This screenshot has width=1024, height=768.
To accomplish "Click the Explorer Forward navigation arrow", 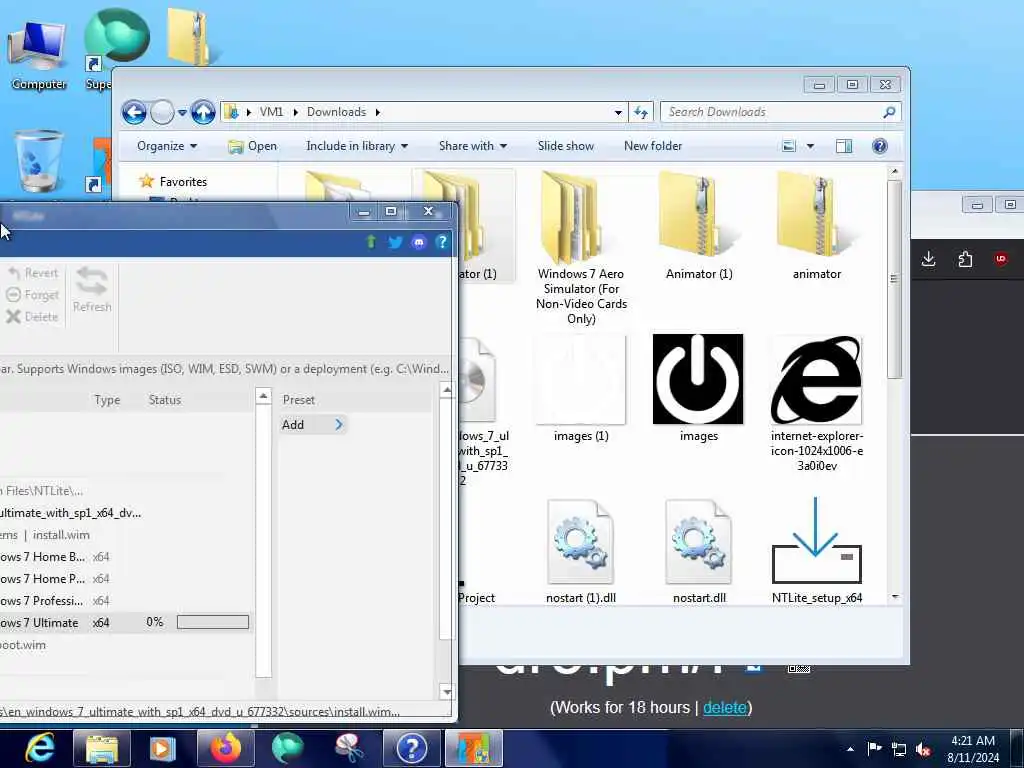I will pos(162,112).
